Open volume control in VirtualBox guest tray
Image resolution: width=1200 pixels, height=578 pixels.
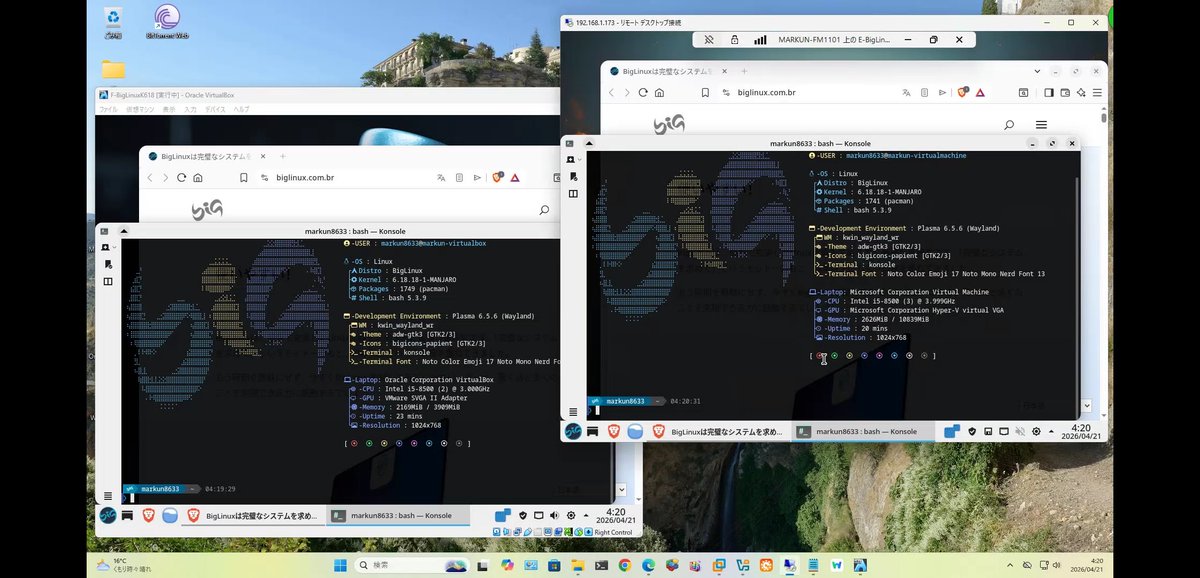click(x=555, y=515)
